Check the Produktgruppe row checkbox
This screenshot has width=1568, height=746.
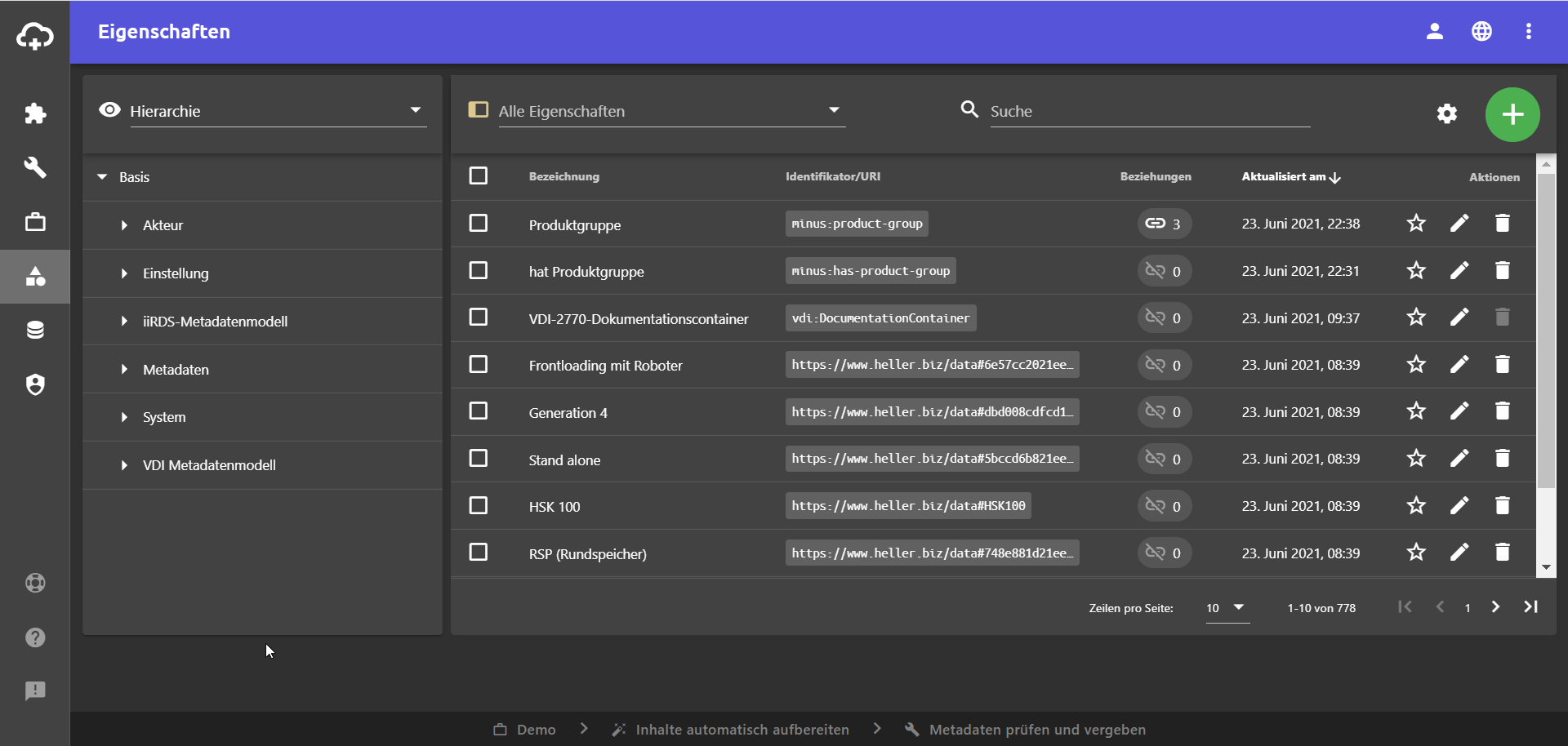click(479, 224)
